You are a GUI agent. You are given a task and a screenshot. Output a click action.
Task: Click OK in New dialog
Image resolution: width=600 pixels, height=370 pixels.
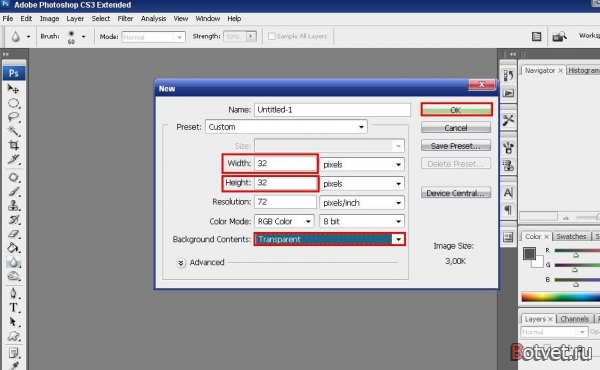click(456, 110)
